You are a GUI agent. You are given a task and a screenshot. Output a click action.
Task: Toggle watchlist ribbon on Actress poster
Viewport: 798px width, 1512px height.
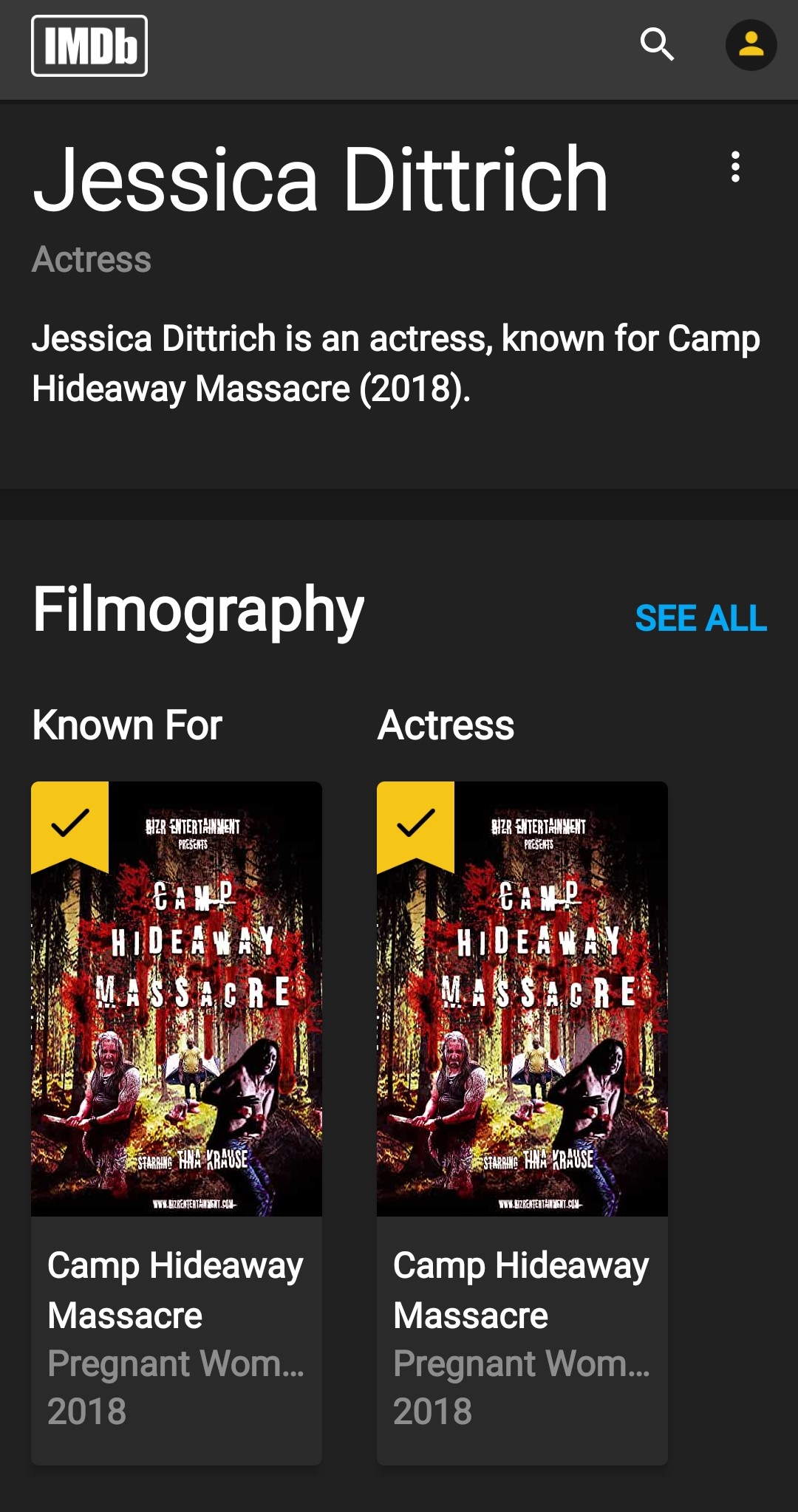[x=415, y=826]
